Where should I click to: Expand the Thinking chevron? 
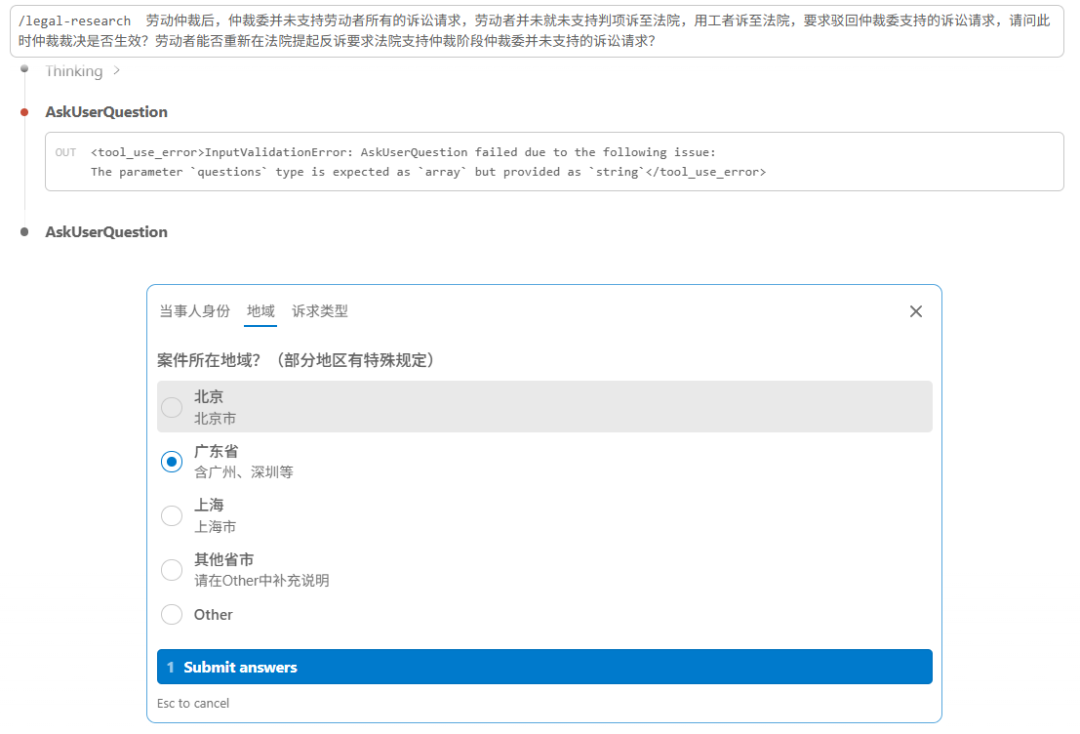(116, 70)
